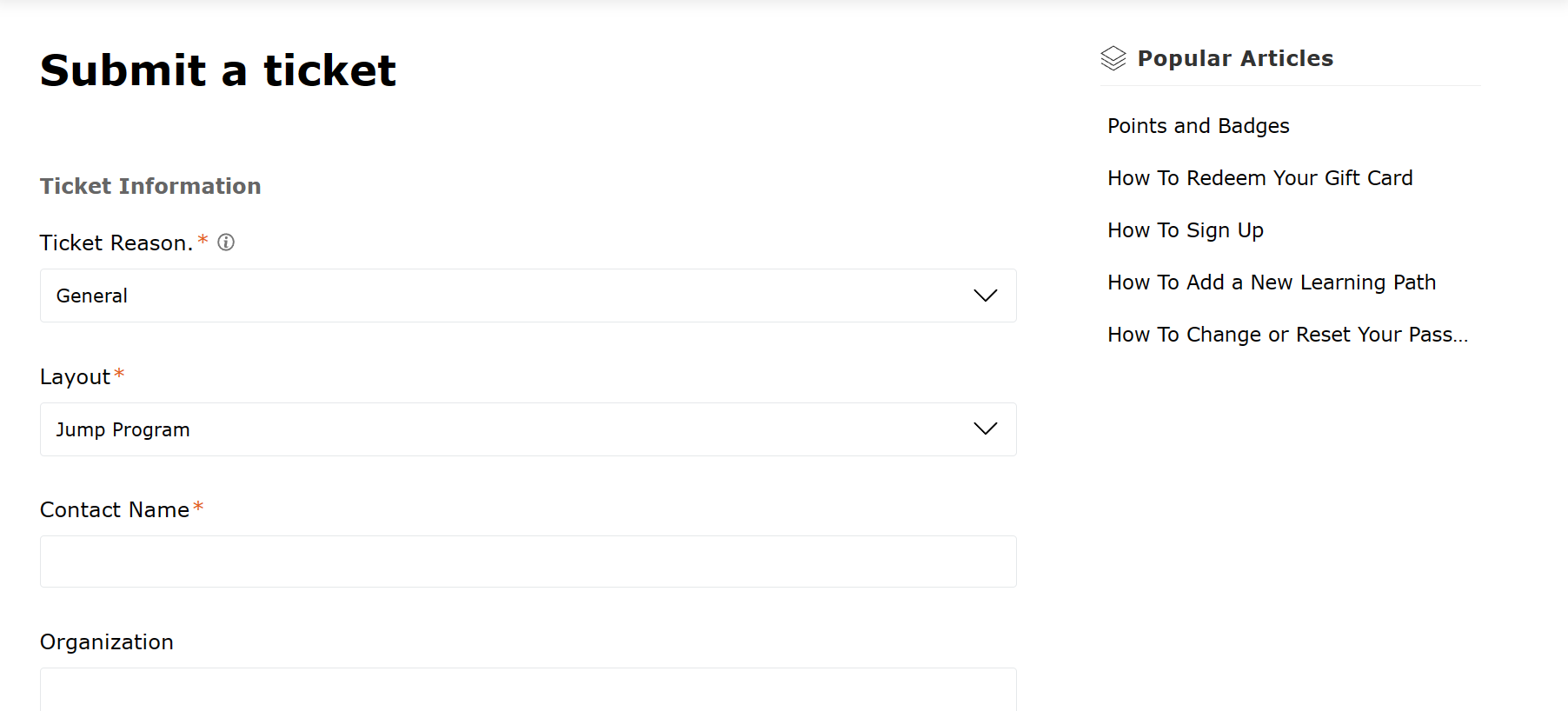Open the Points and Badges article
Image resolution: width=1568 pixels, height=711 pixels.
[1198, 126]
